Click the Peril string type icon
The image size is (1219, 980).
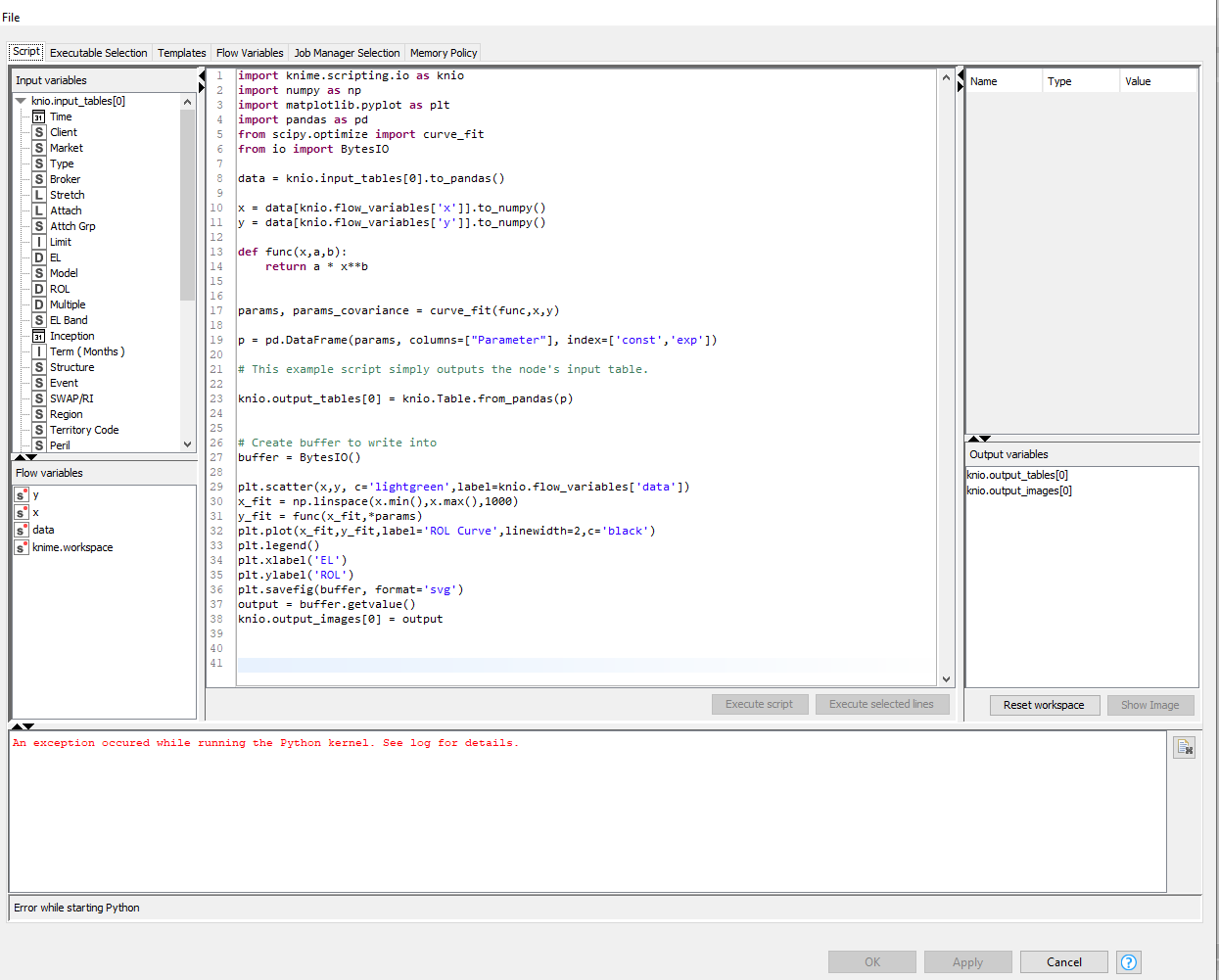38,445
